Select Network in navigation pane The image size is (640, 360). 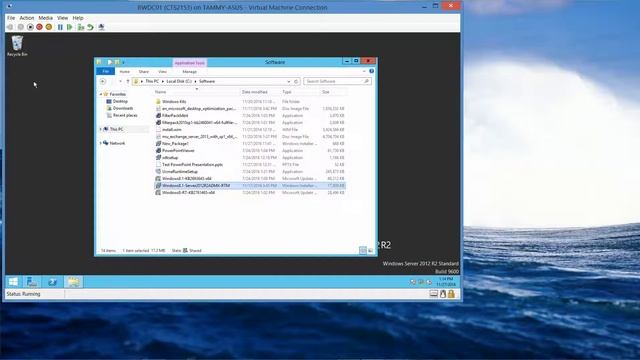[x=117, y=143]
